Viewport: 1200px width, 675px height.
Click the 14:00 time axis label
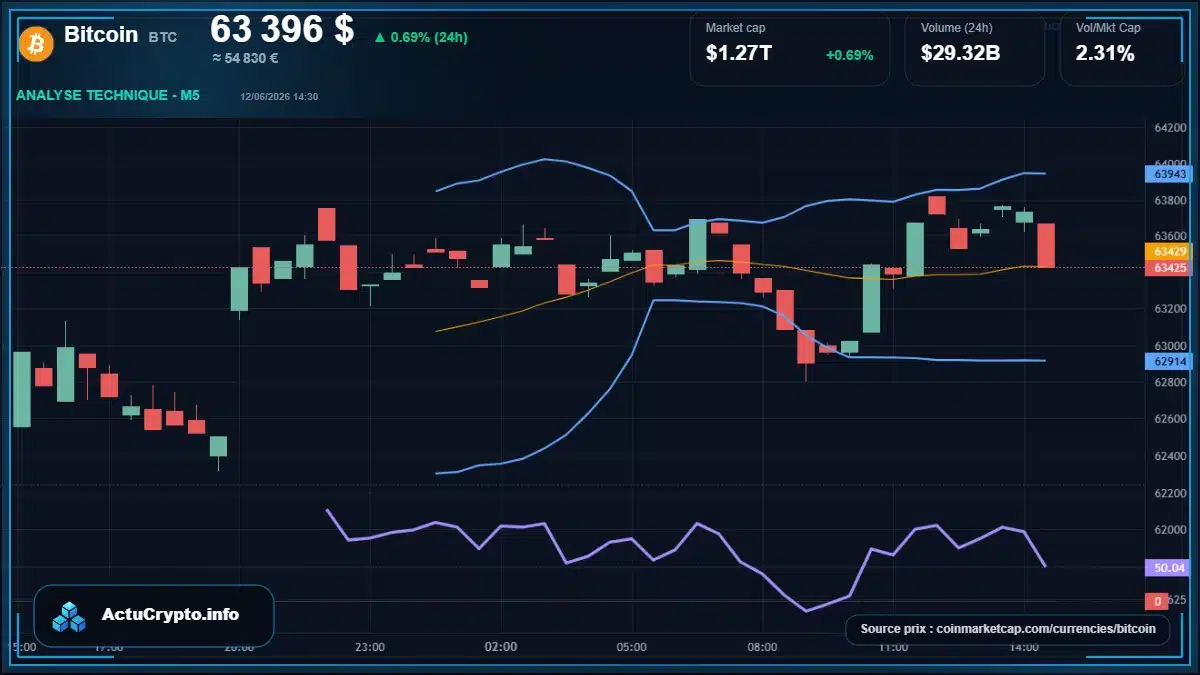pos(1024,647)
